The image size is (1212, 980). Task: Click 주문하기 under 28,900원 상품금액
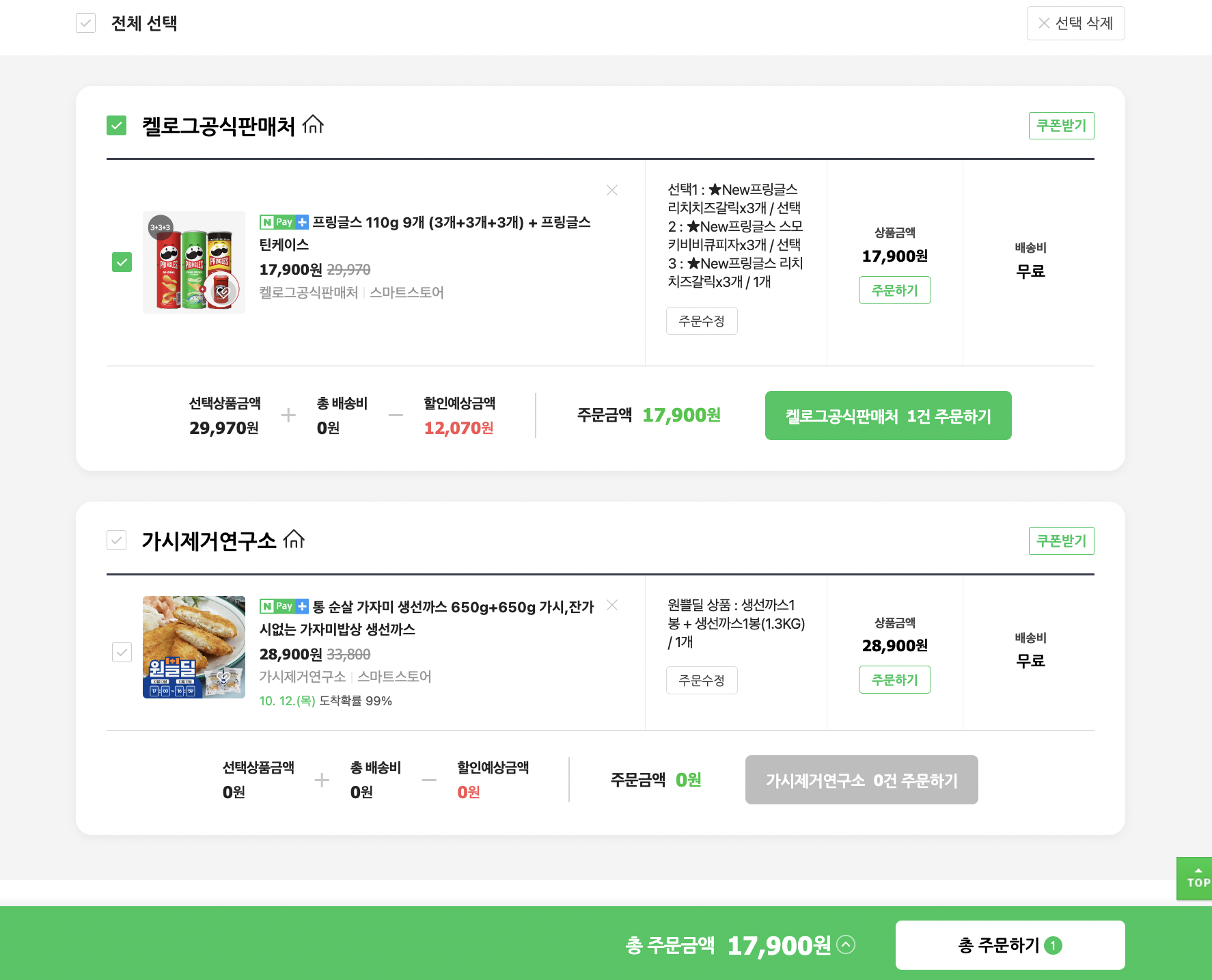[x=894, y=680]
